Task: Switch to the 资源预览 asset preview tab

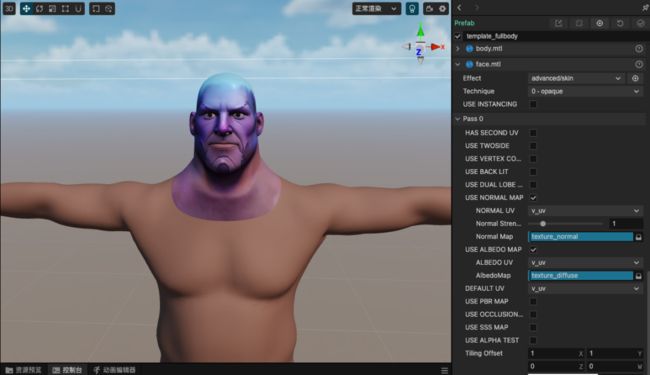Action: [24, 370]
